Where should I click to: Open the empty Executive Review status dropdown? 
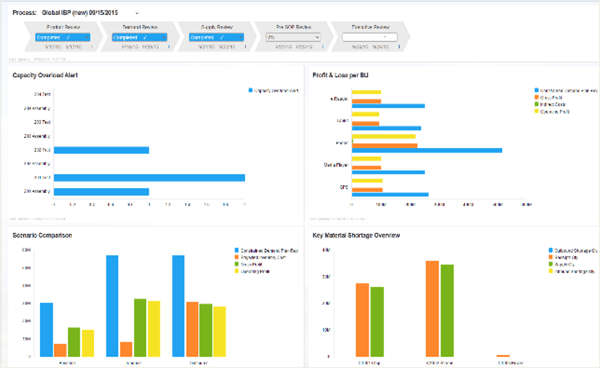(370, 37)
